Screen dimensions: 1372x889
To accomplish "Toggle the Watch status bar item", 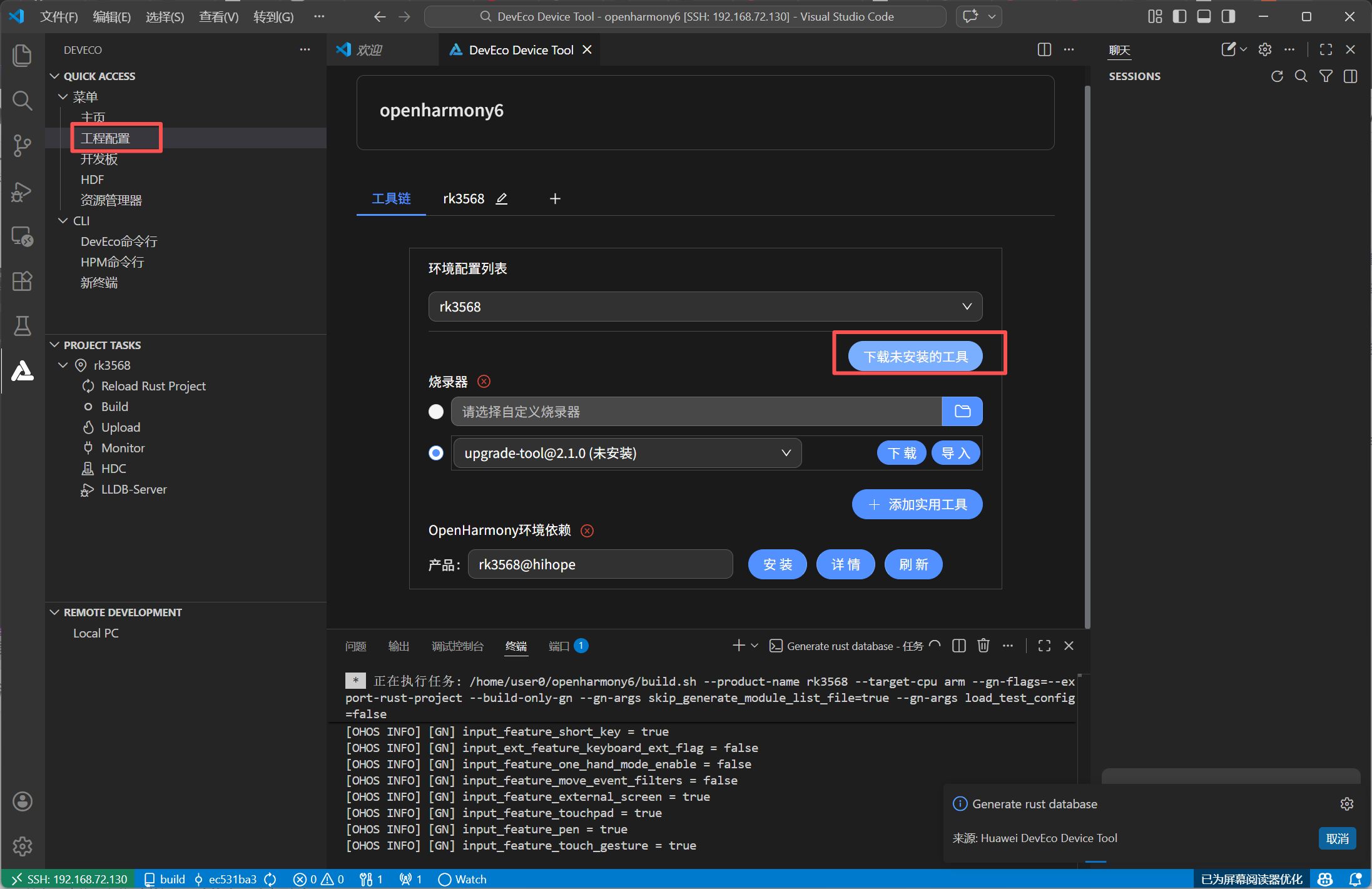I will [x=462, y=879].
